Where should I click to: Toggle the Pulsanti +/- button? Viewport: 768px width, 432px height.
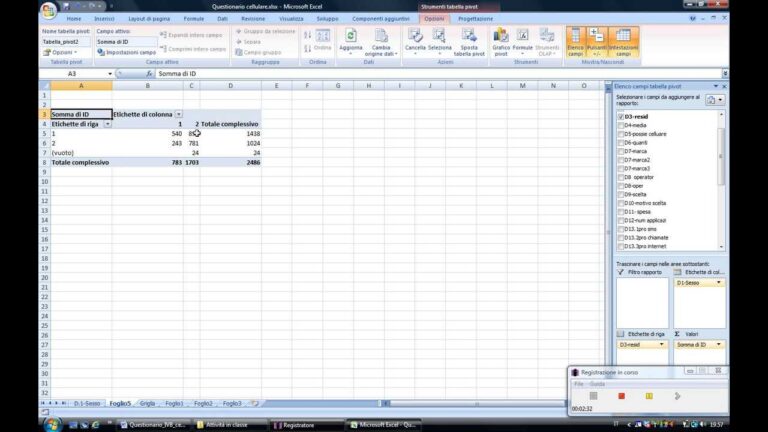pyautogui.click(x=596, y=42)
